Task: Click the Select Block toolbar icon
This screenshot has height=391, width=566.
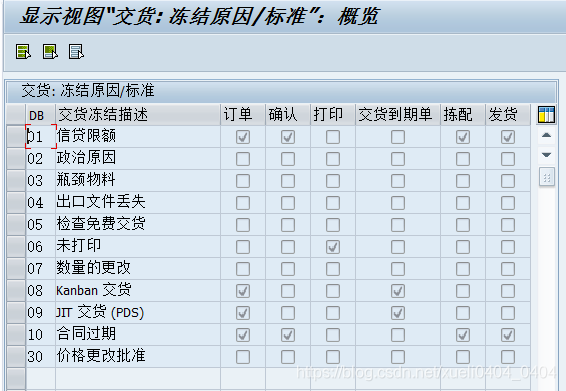Action: [50, 52]
